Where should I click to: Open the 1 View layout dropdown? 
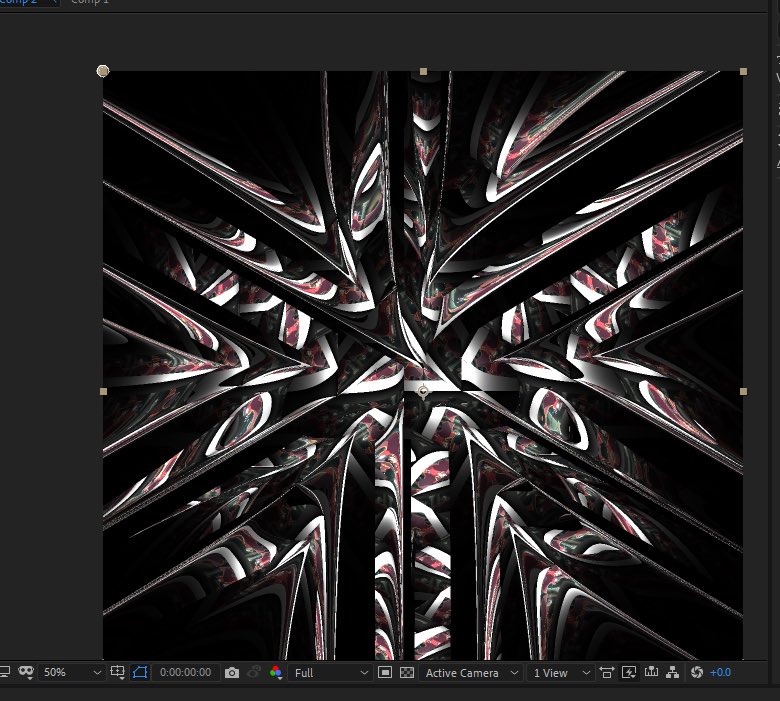pyautogui.click(x=560, y=673)
